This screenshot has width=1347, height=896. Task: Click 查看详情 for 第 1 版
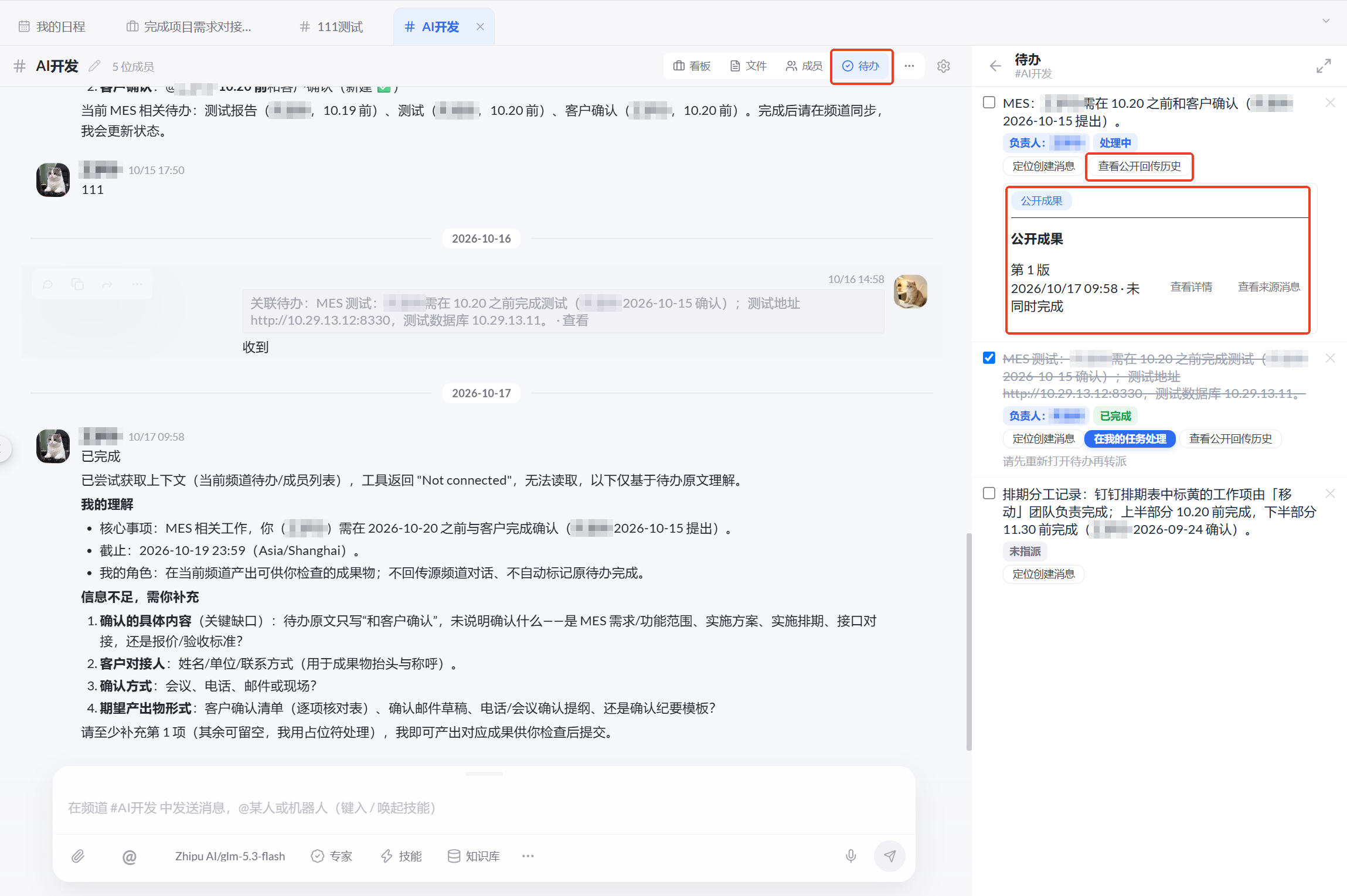click(1191, 287)
